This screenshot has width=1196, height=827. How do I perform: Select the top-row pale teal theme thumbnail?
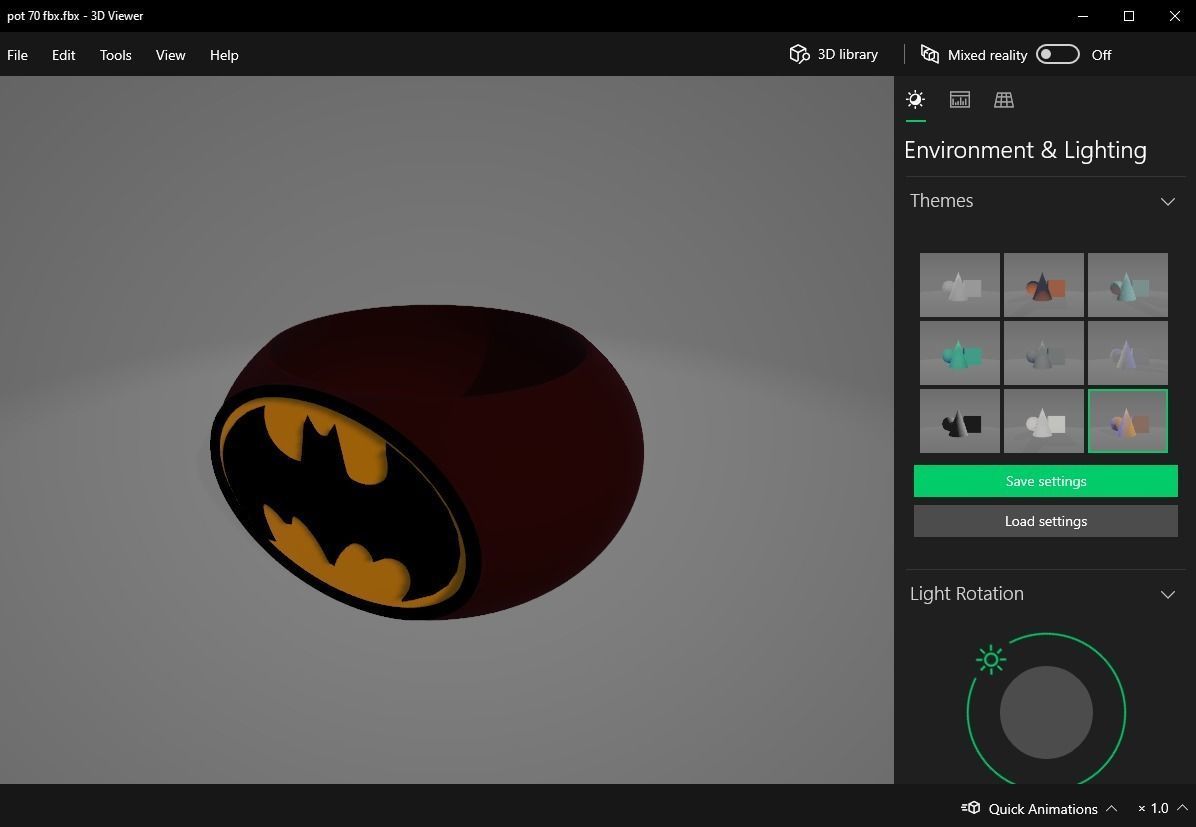[1127, 285]
